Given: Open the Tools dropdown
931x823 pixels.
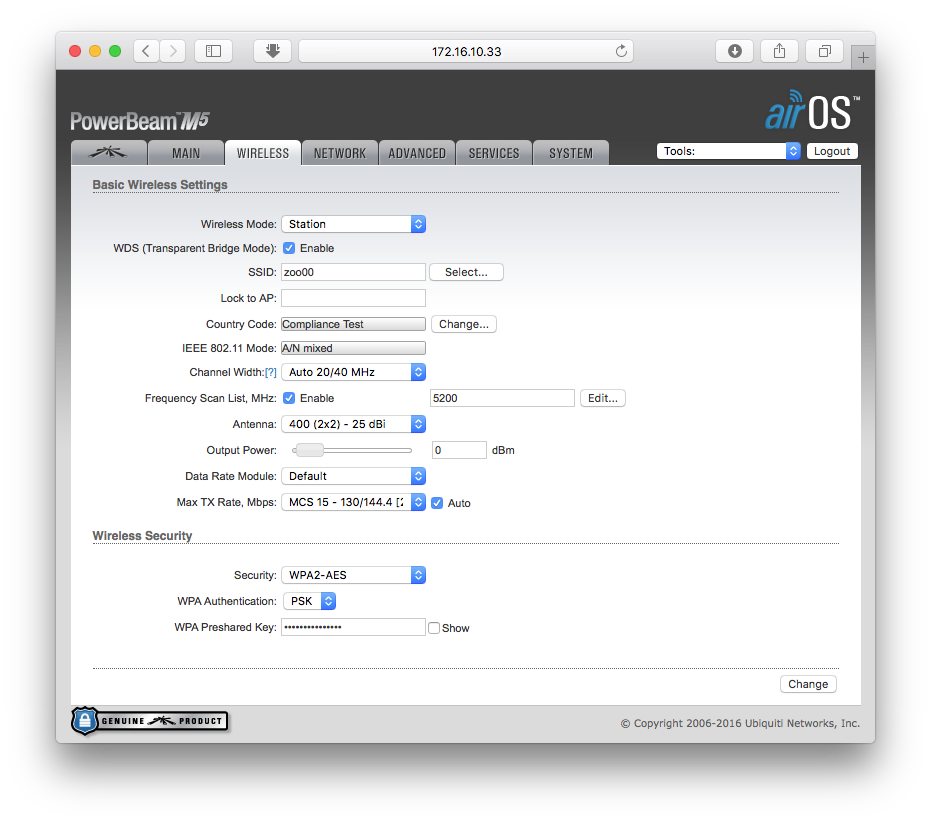Looking at the screenshot, I should point(729,151).
